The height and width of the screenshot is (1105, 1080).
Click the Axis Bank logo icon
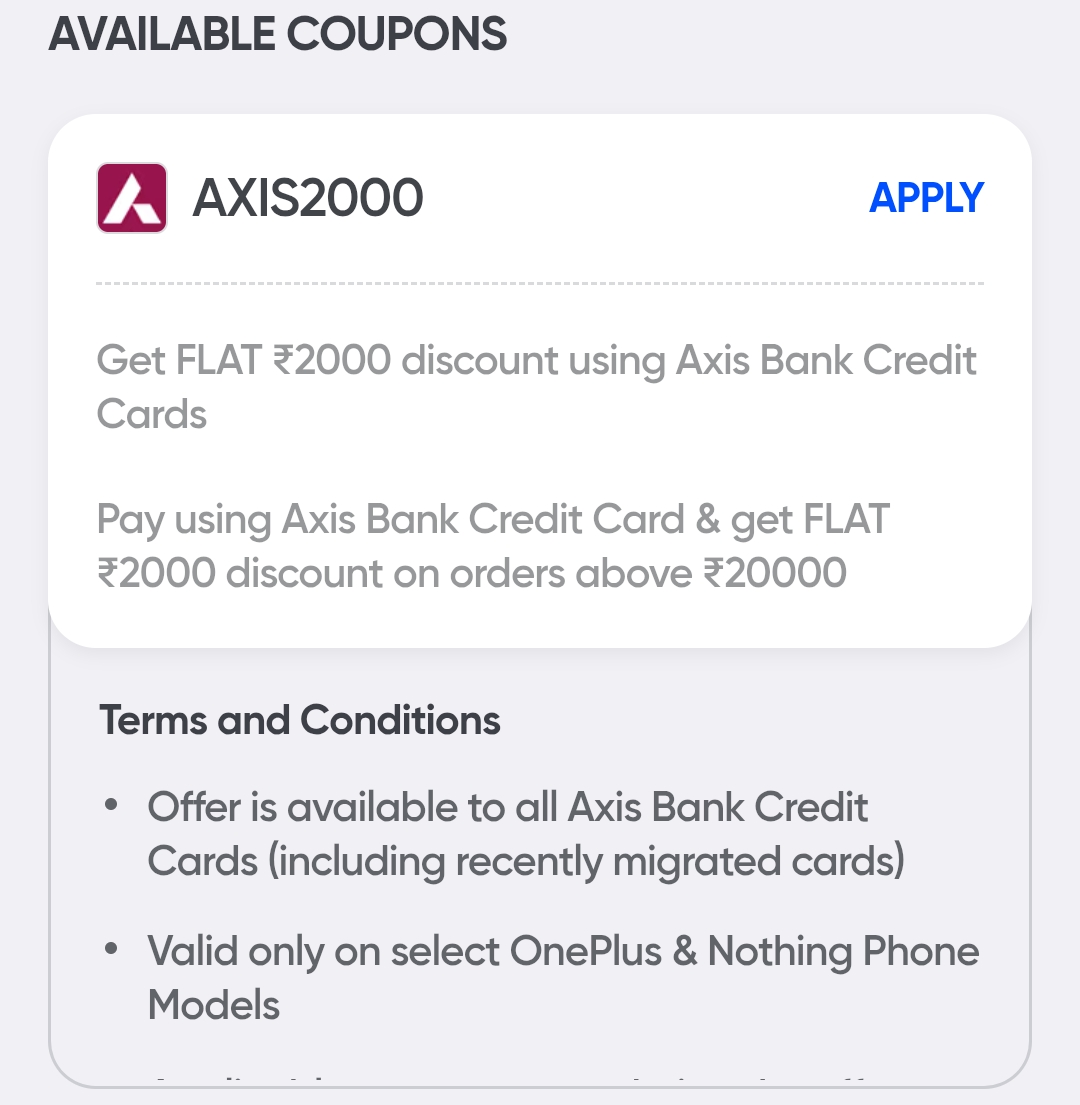pyautogui.click(x=131, y=198)
